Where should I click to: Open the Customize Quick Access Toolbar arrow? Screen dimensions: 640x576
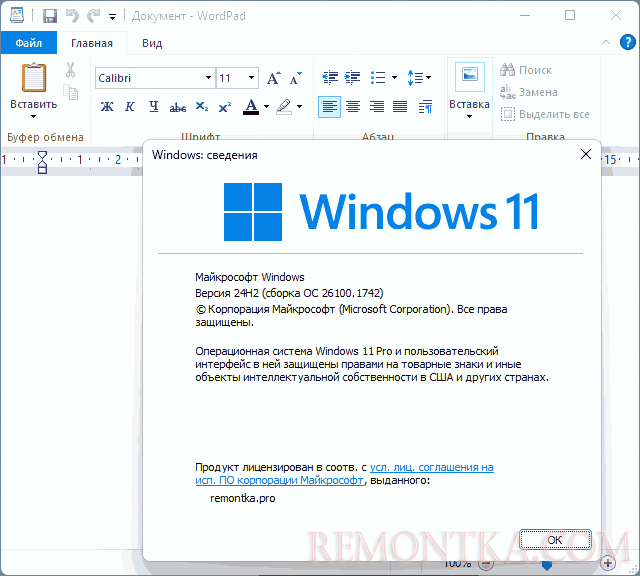click(112, 17)
